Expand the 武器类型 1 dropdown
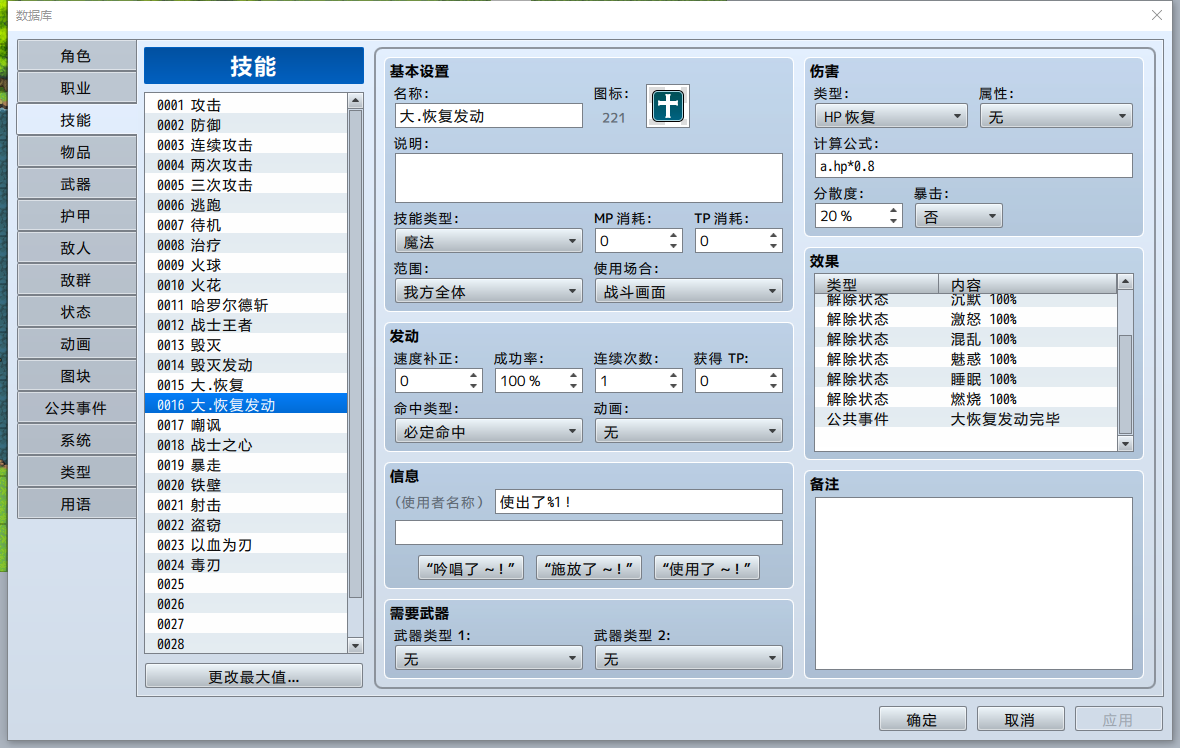The width and height of the screenshot is (1180, 748). [x=488, y=658]
